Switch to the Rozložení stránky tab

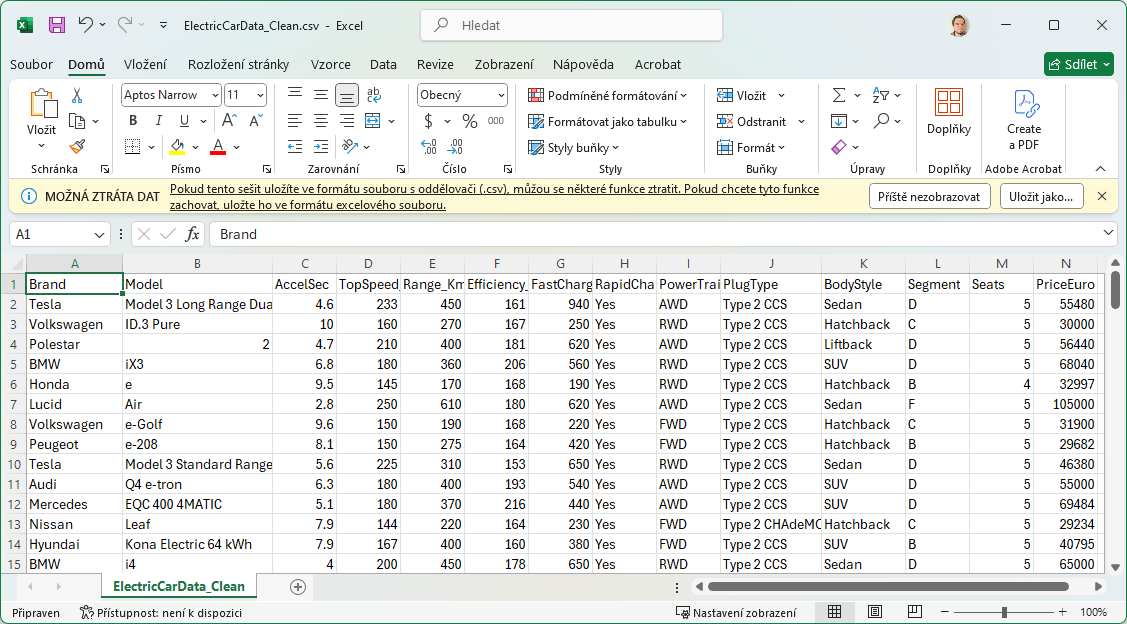pos(239,64)
